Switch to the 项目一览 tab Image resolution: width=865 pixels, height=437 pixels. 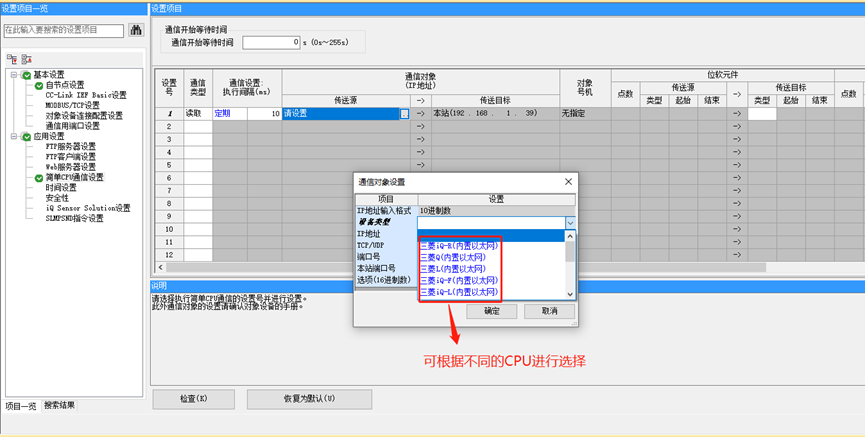tap(20, 405)
